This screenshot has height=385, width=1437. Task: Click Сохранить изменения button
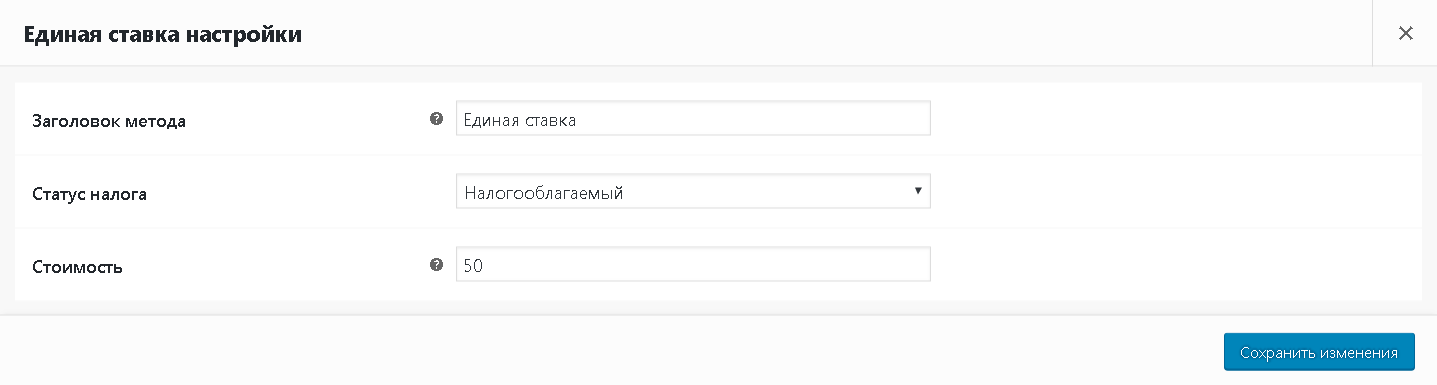[1319, 352]
